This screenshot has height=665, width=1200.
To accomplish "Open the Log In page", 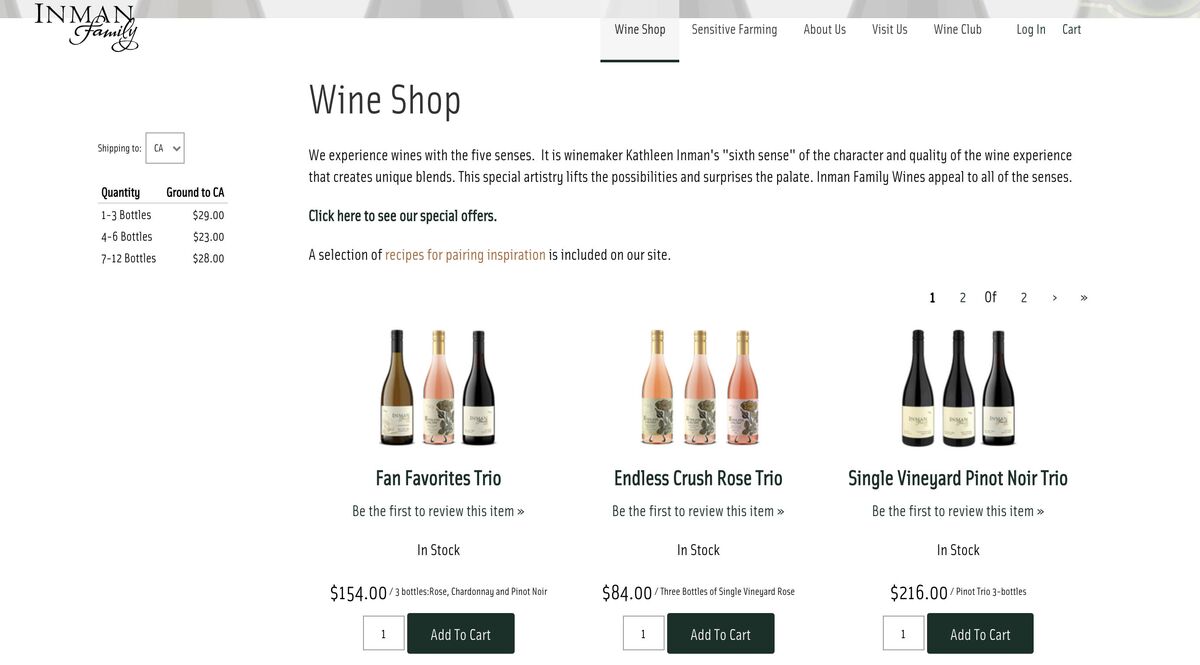I will click(1030, 29).
